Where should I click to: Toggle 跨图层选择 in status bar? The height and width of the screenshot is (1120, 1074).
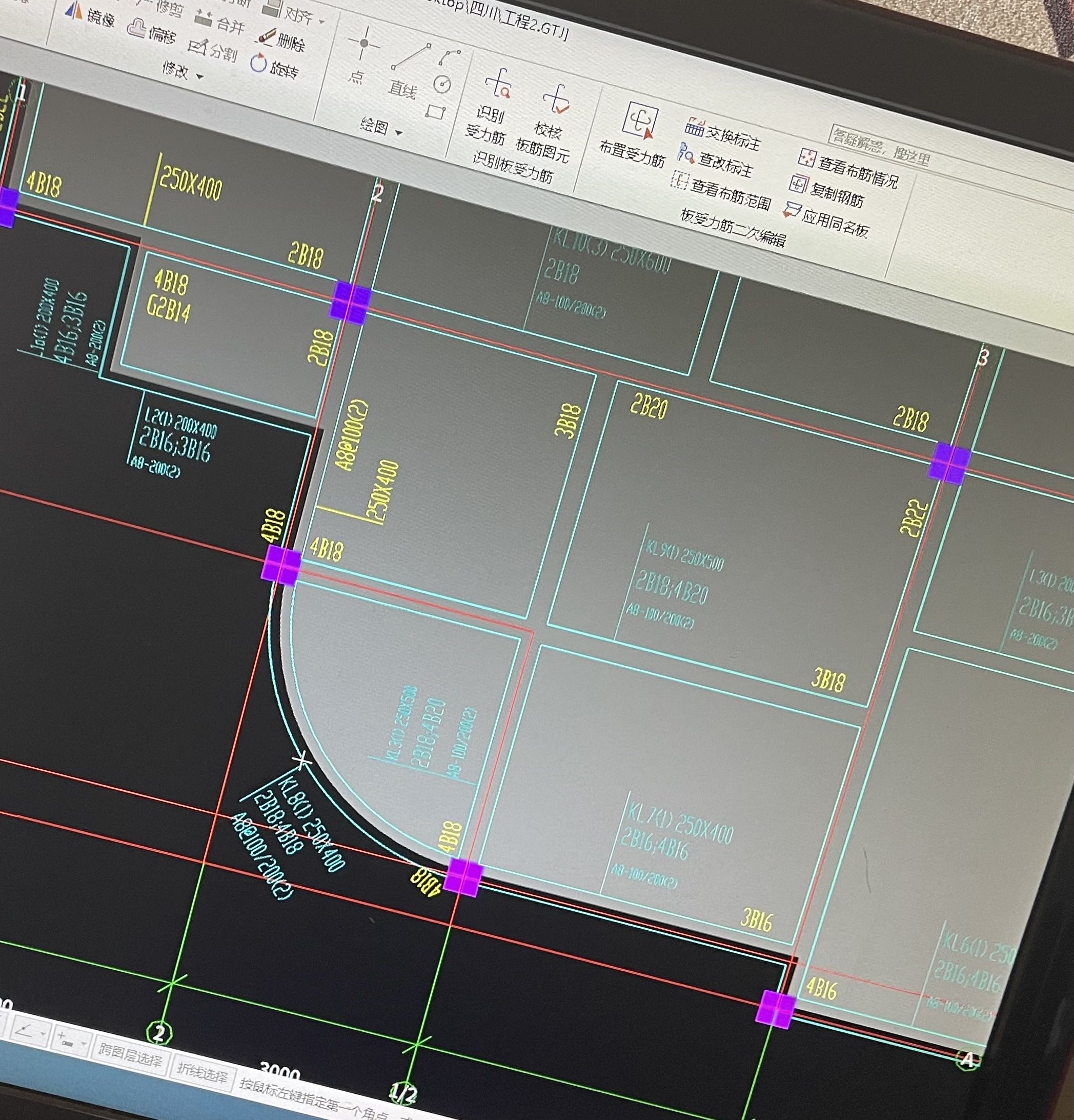pyautogui.click(x=130, y=1055)
